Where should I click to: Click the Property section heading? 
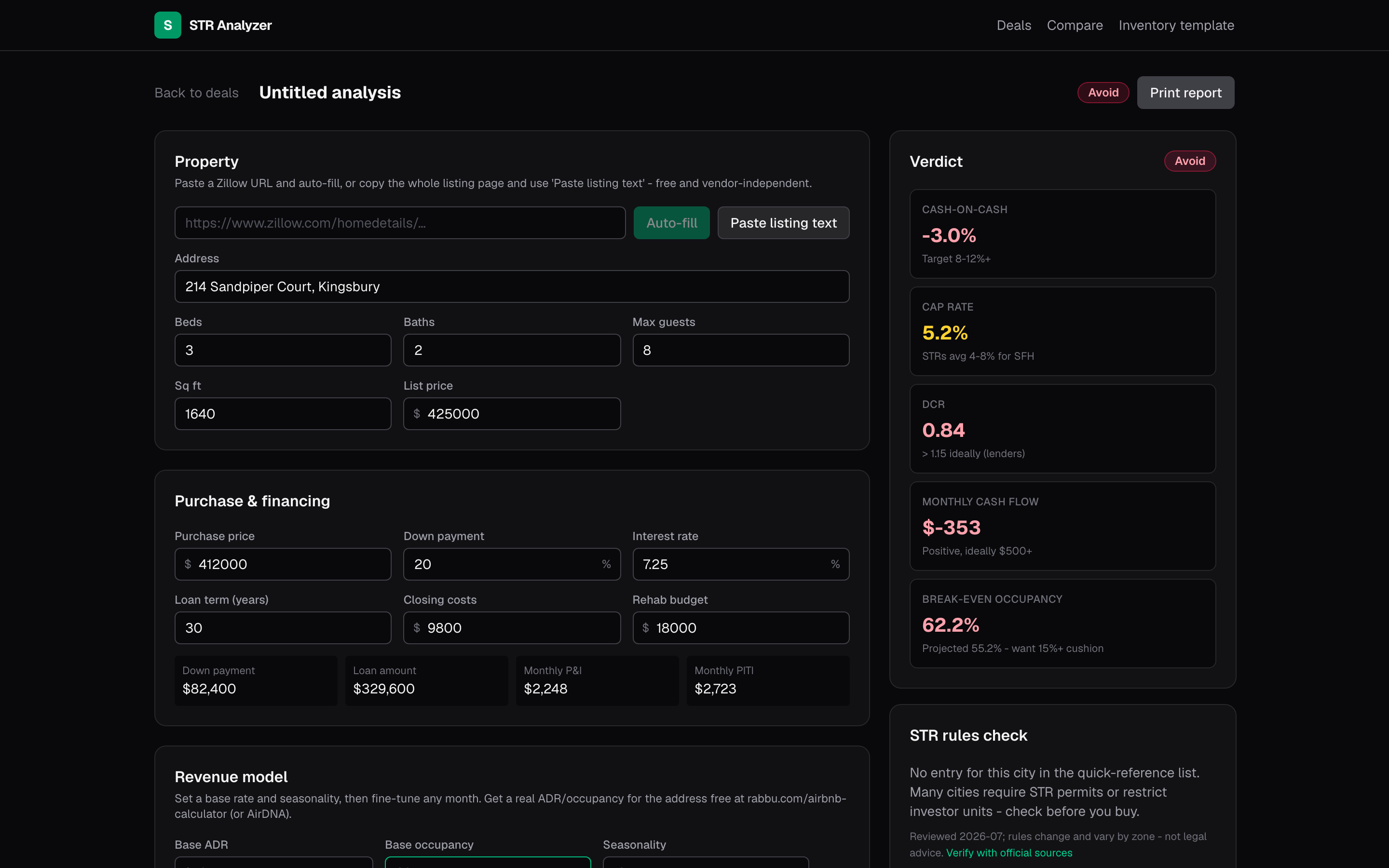pyautogui.click(x=206, y=162)
